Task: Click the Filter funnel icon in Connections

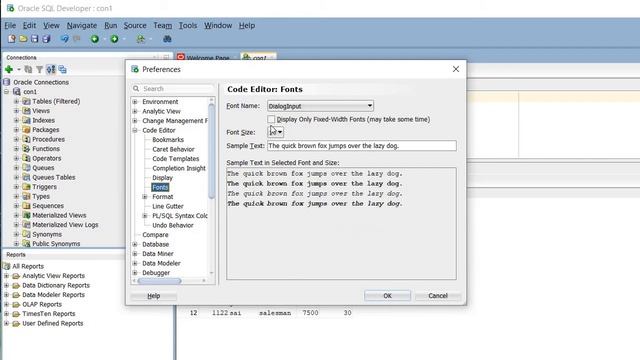Action: pyautogui.click(x=40, y=69)
